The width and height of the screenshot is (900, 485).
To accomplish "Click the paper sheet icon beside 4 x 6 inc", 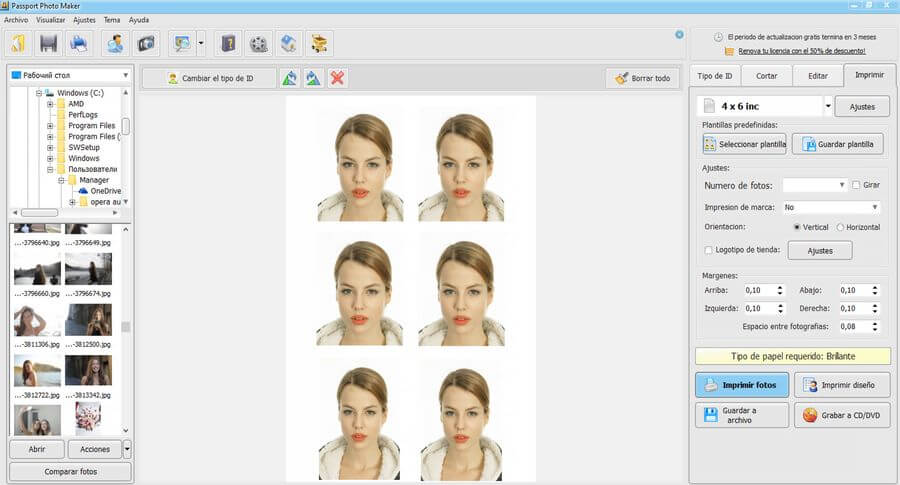I will pos(709,106).
